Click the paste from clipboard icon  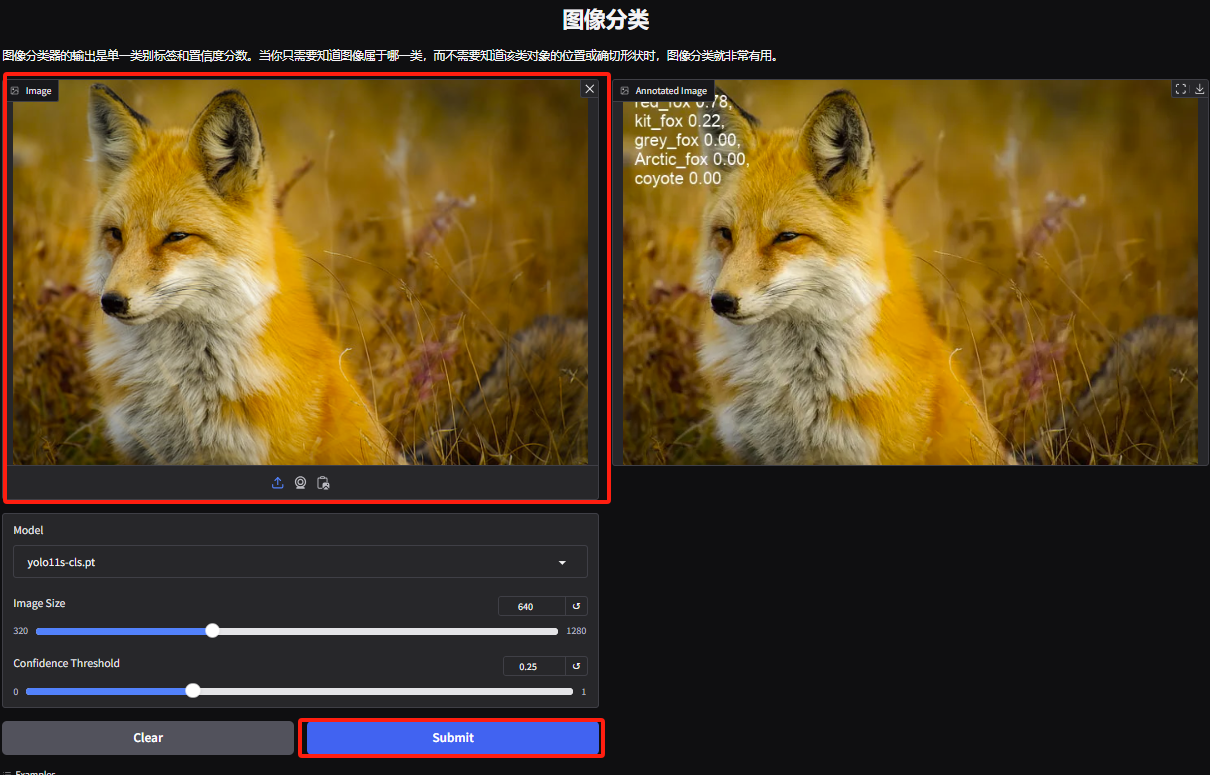[x=323, y=483]
